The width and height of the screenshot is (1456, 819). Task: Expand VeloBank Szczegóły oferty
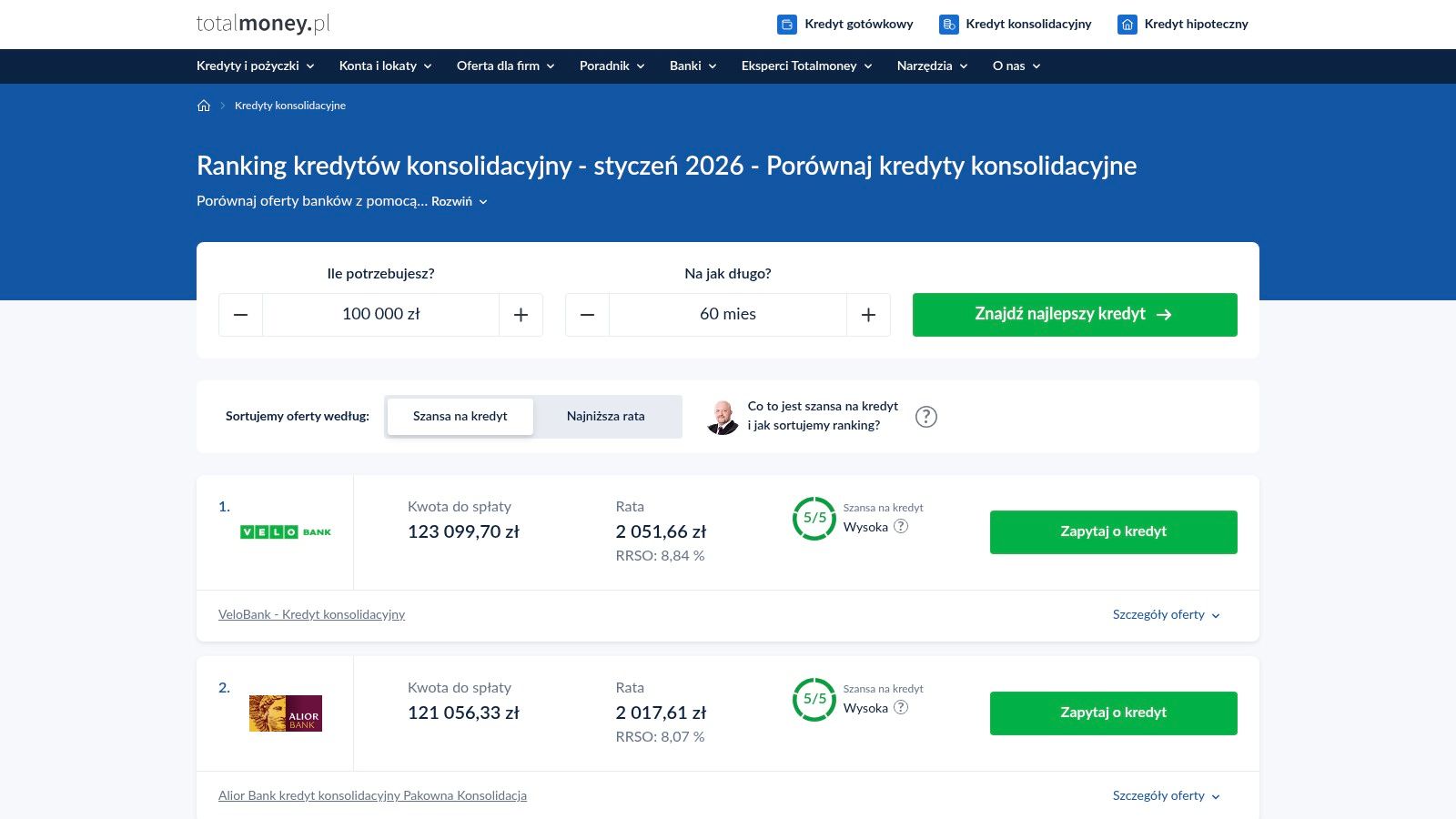point(1167,614)
